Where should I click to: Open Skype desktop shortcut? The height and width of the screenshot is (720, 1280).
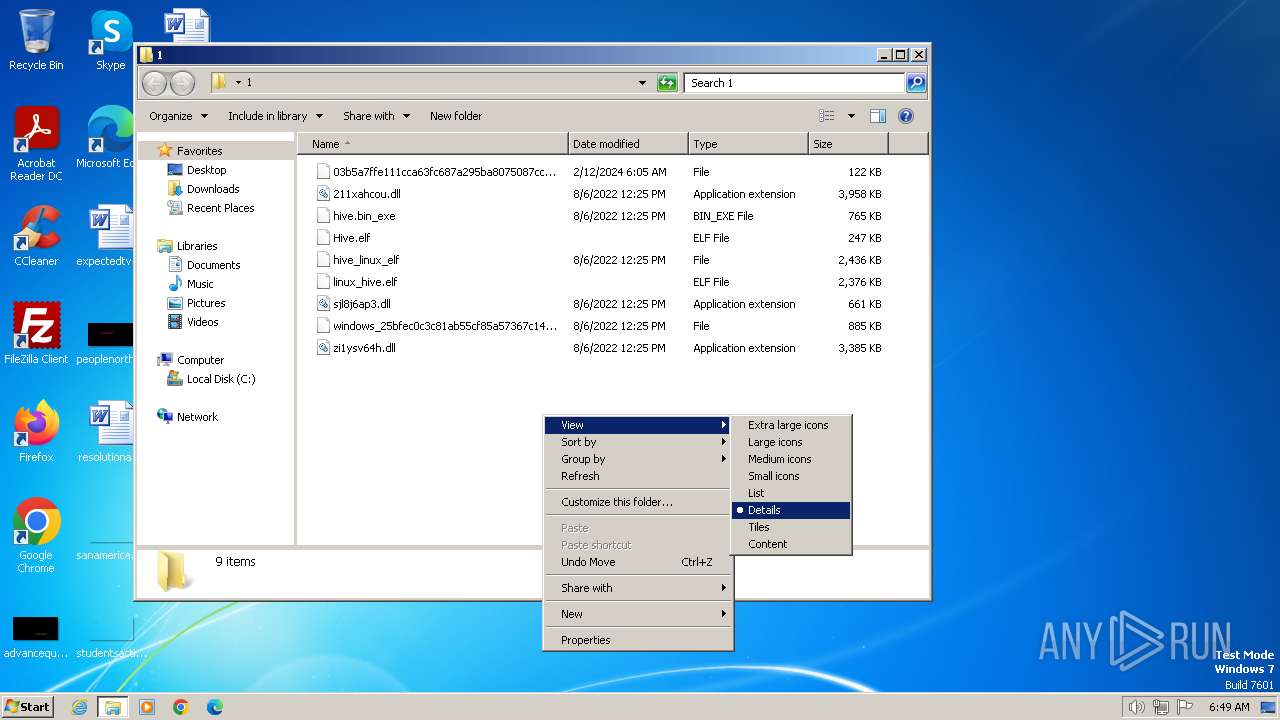coord(110,40)
